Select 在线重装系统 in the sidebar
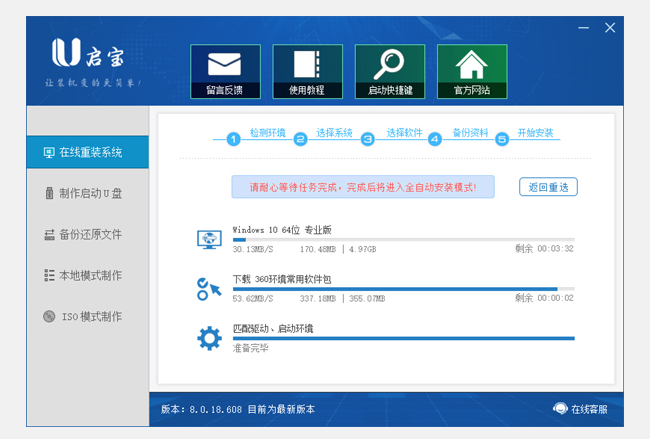Image resolution: width=650 pixels, height=439 pixels. point(87,152)
